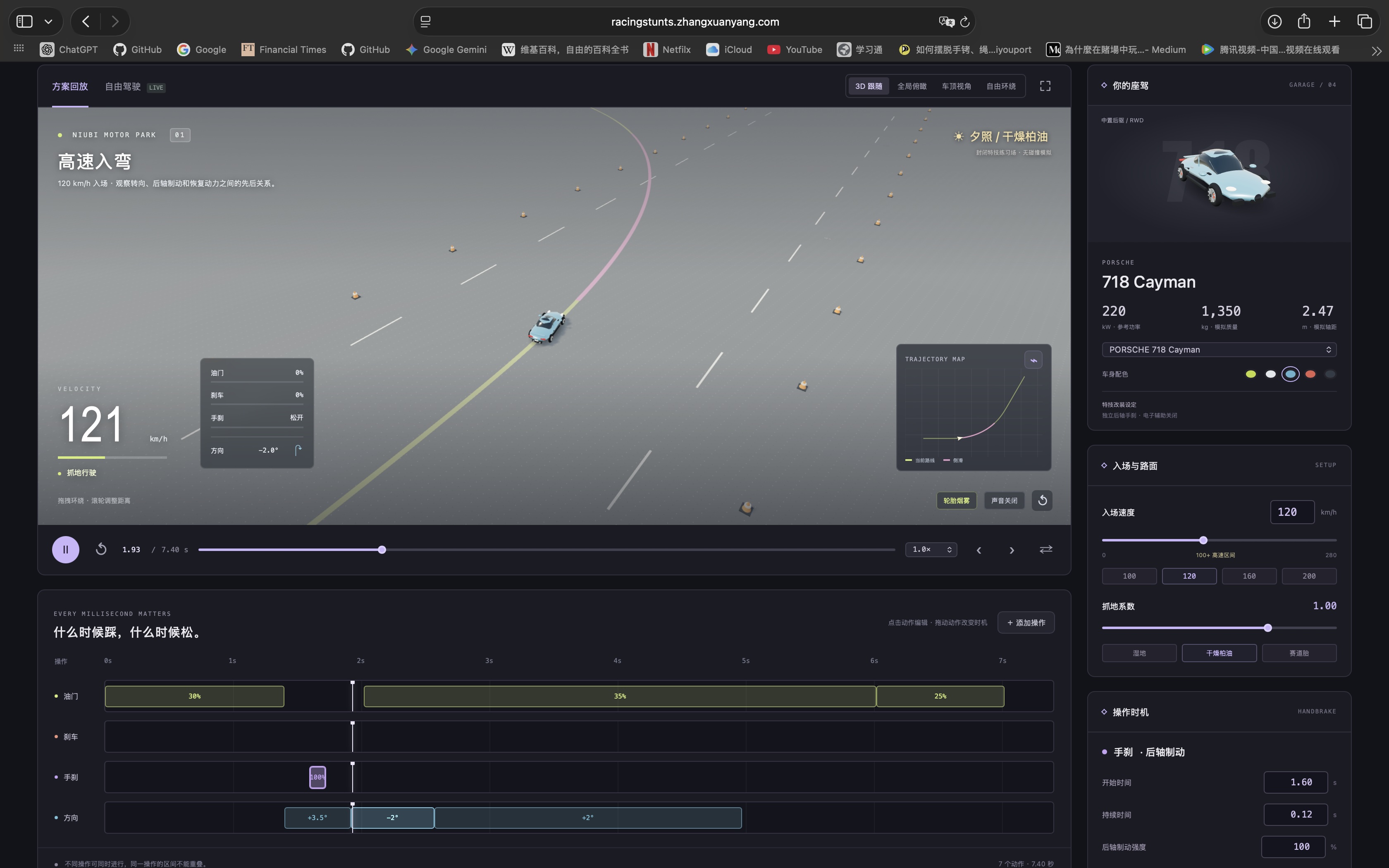Toggle the 声音关闭 sound button
The width and height of the screenshot is (1389, 868).
pos(1004,501)
